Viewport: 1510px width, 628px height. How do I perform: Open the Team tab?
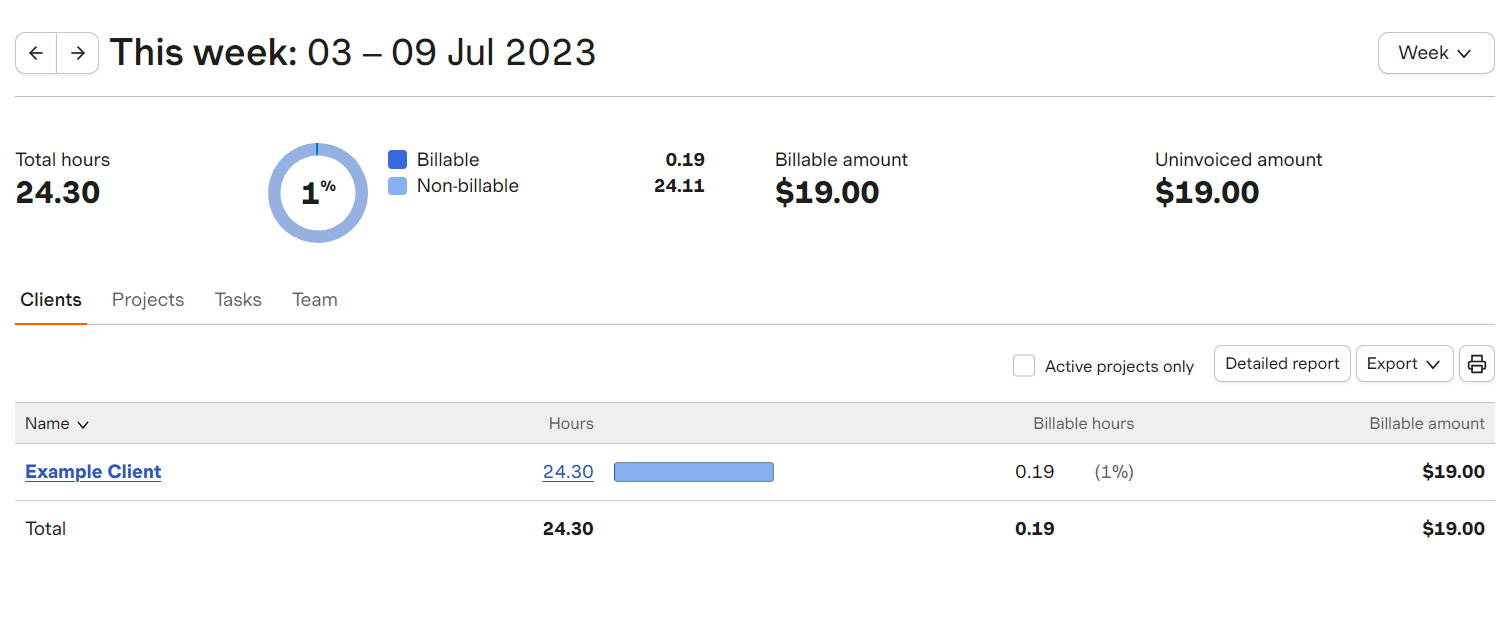click(314, 299)
